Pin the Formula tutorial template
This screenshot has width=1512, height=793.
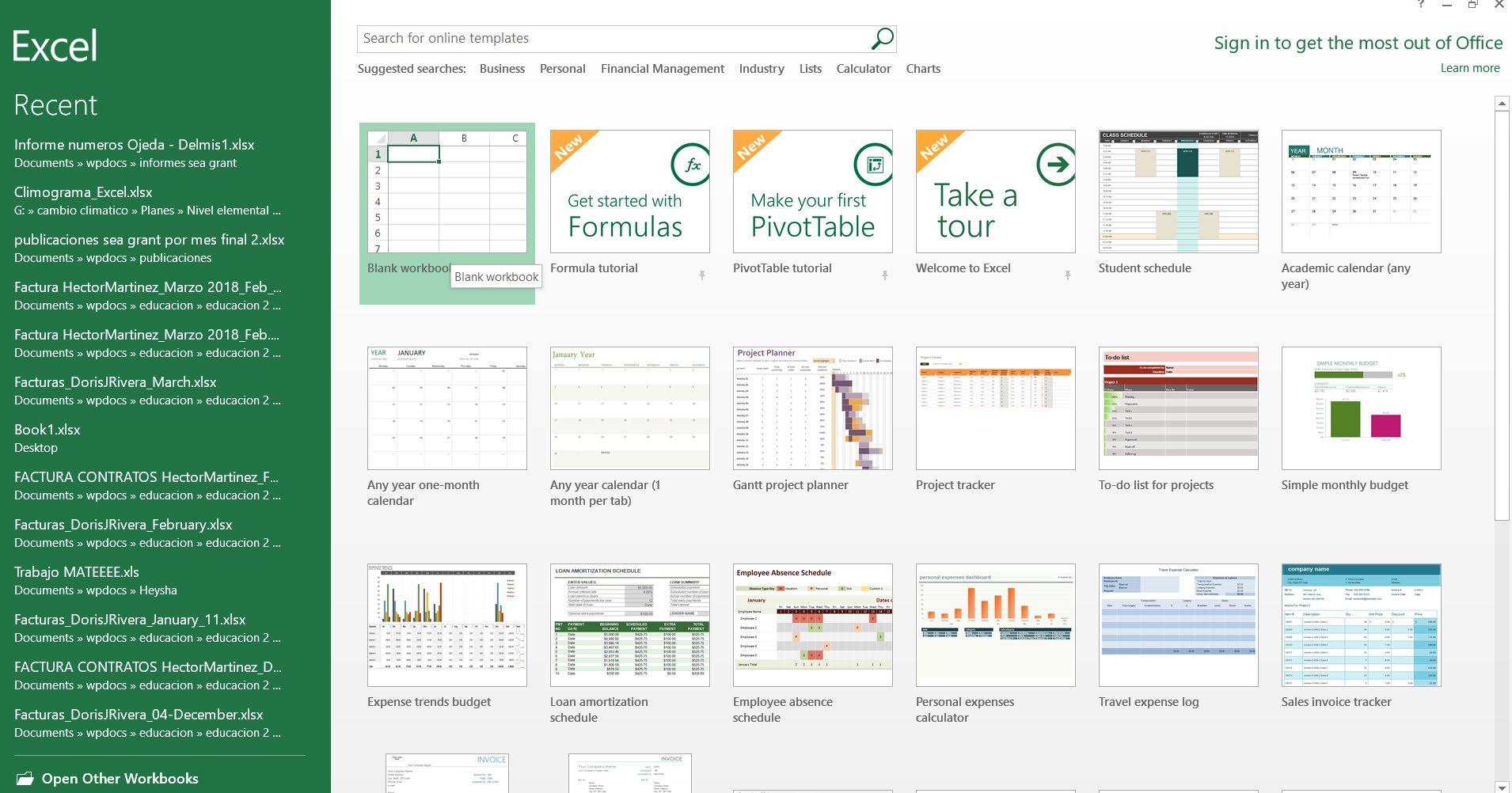coord(702,275)
